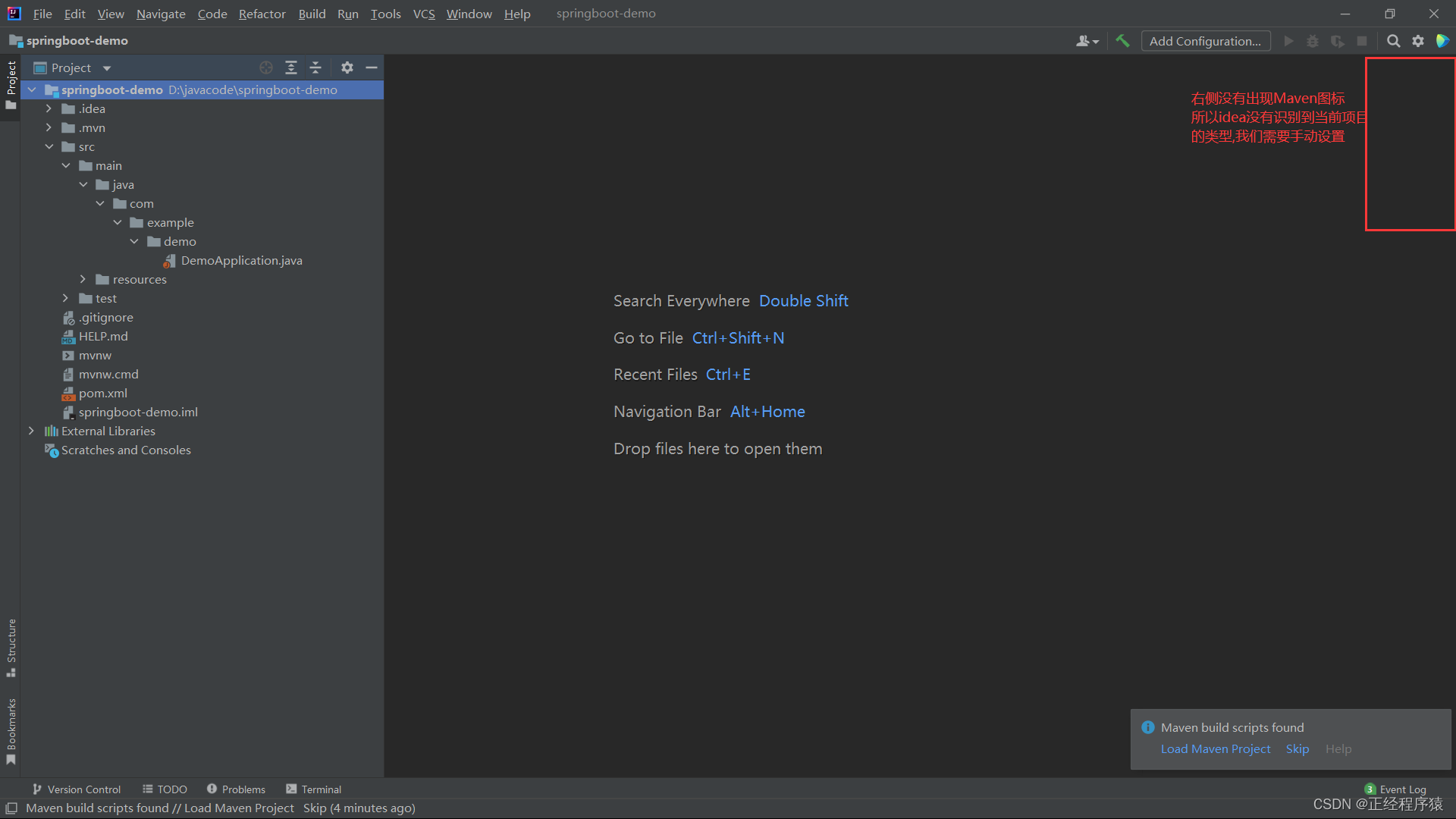The width and height of the screenshot is (1456, 819).
Task: Click Help link in Maven notification
Action: pos(1338,748)
